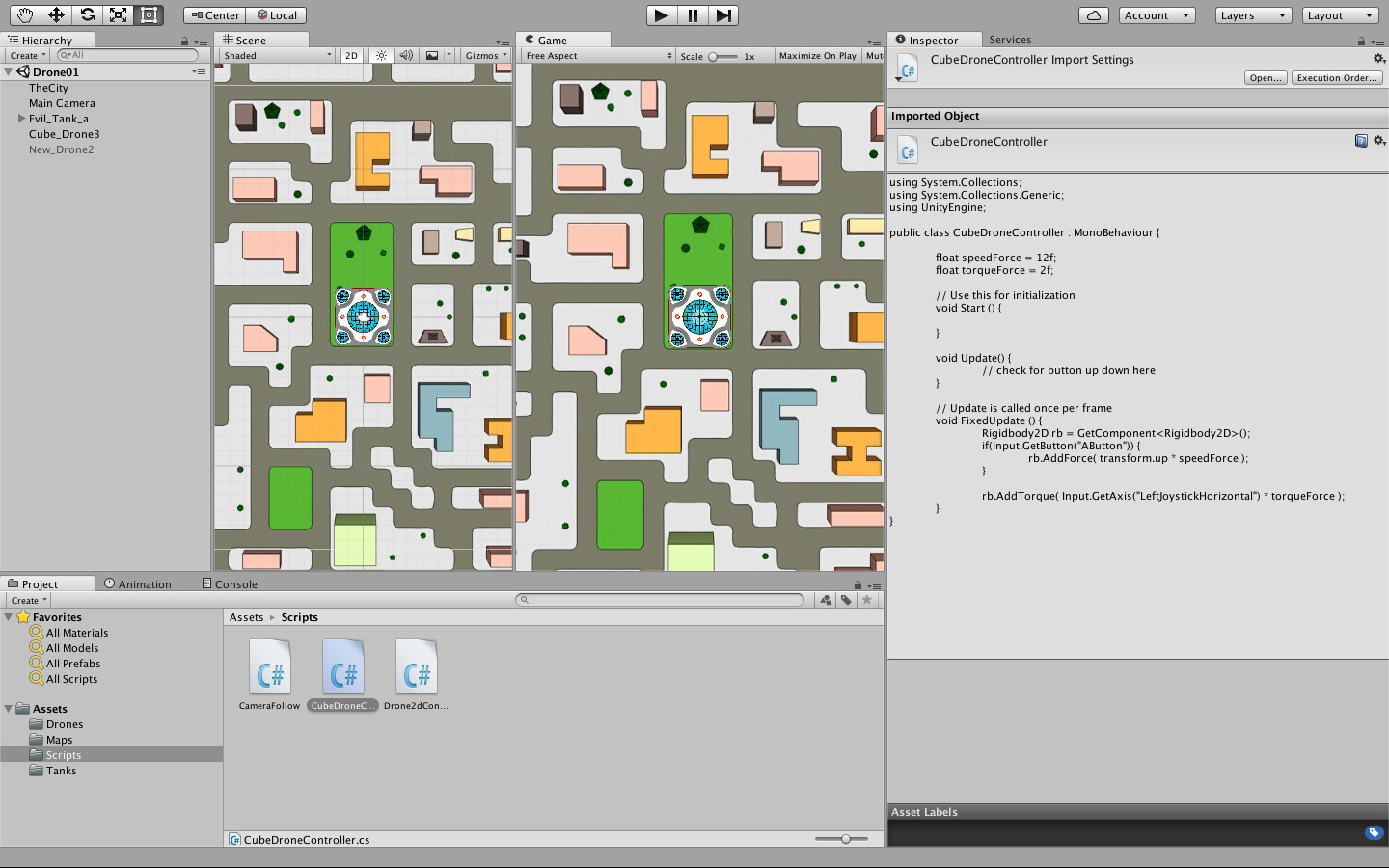This screenshot has width=1389, height=868.
Task: Toggle scene lighting in the Scene view
Action: click(x=381, y=55)
